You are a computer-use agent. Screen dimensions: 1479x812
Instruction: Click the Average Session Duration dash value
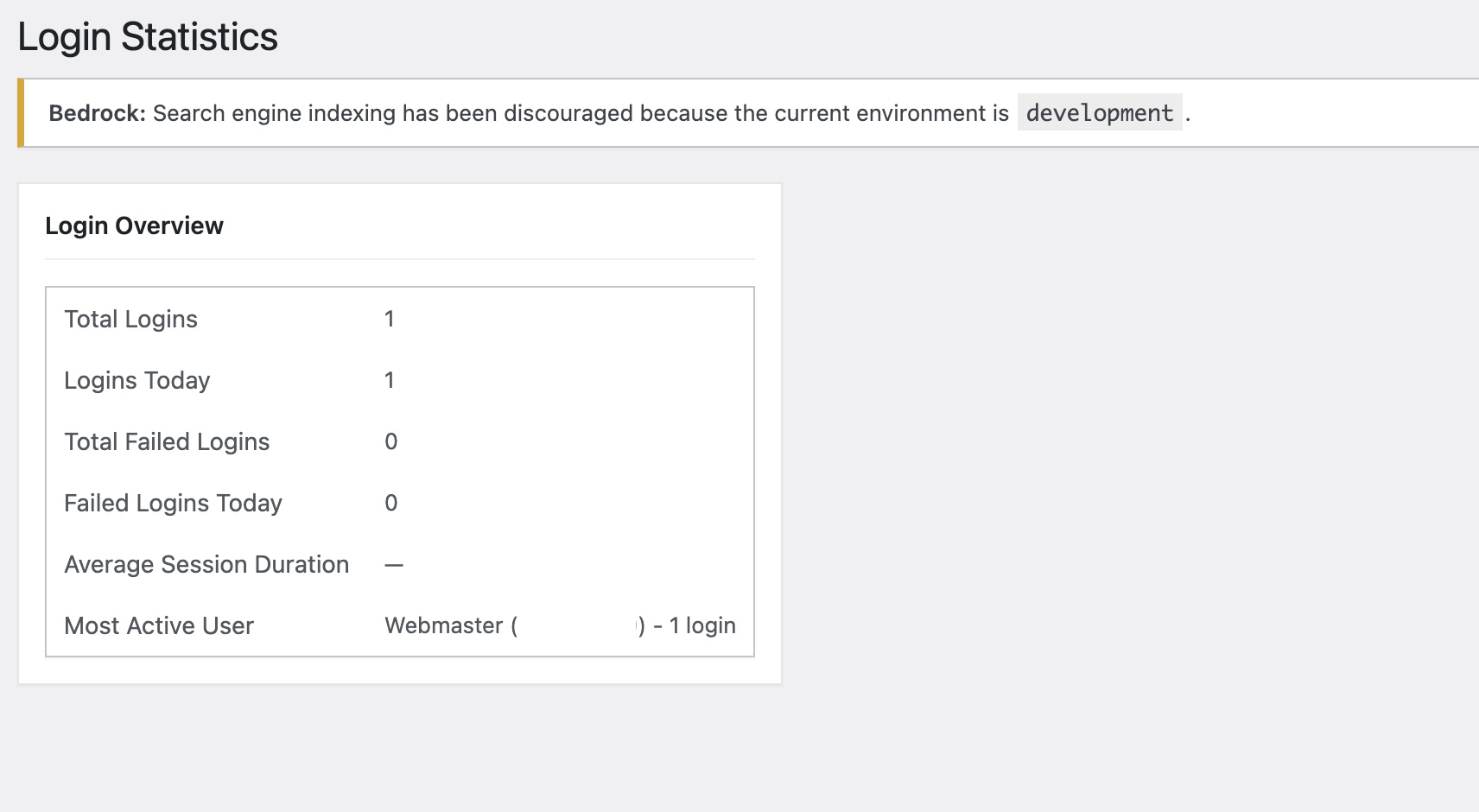[394, 565]
